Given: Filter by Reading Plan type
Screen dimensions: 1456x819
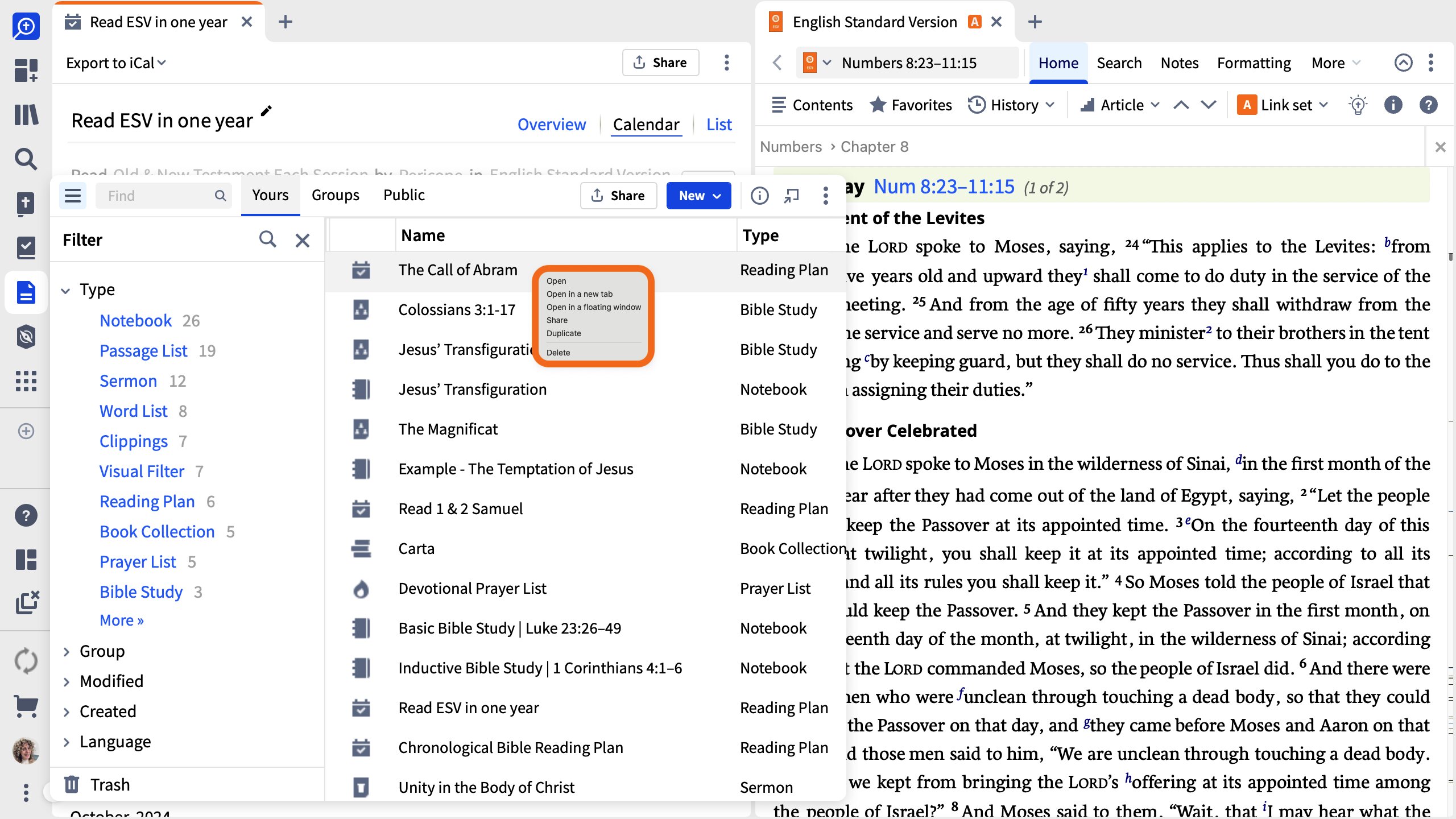Looking at the screenshot, I should pyautogui.click(x=147, y=502).
